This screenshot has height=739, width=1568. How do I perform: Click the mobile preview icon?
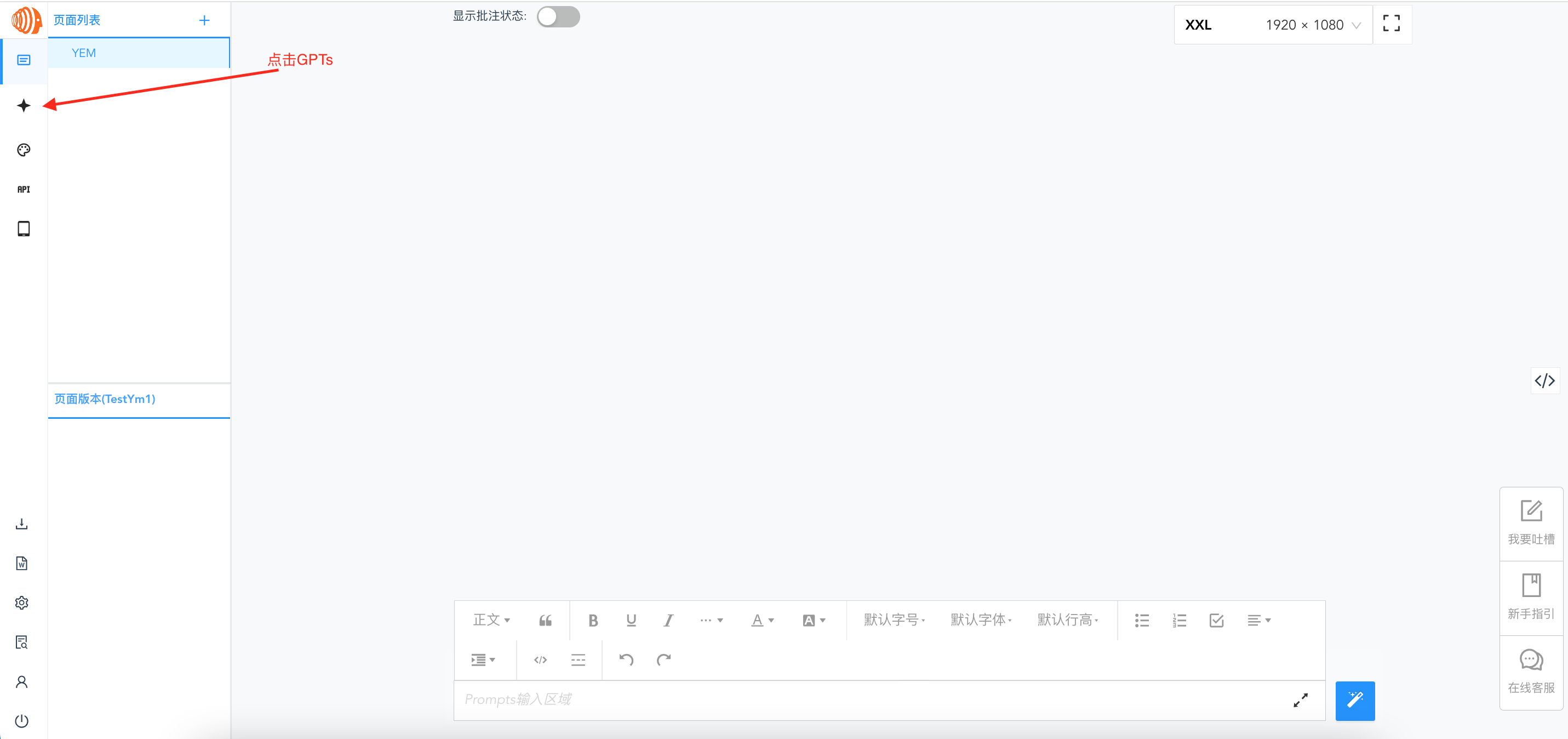(x=23, y=228)
